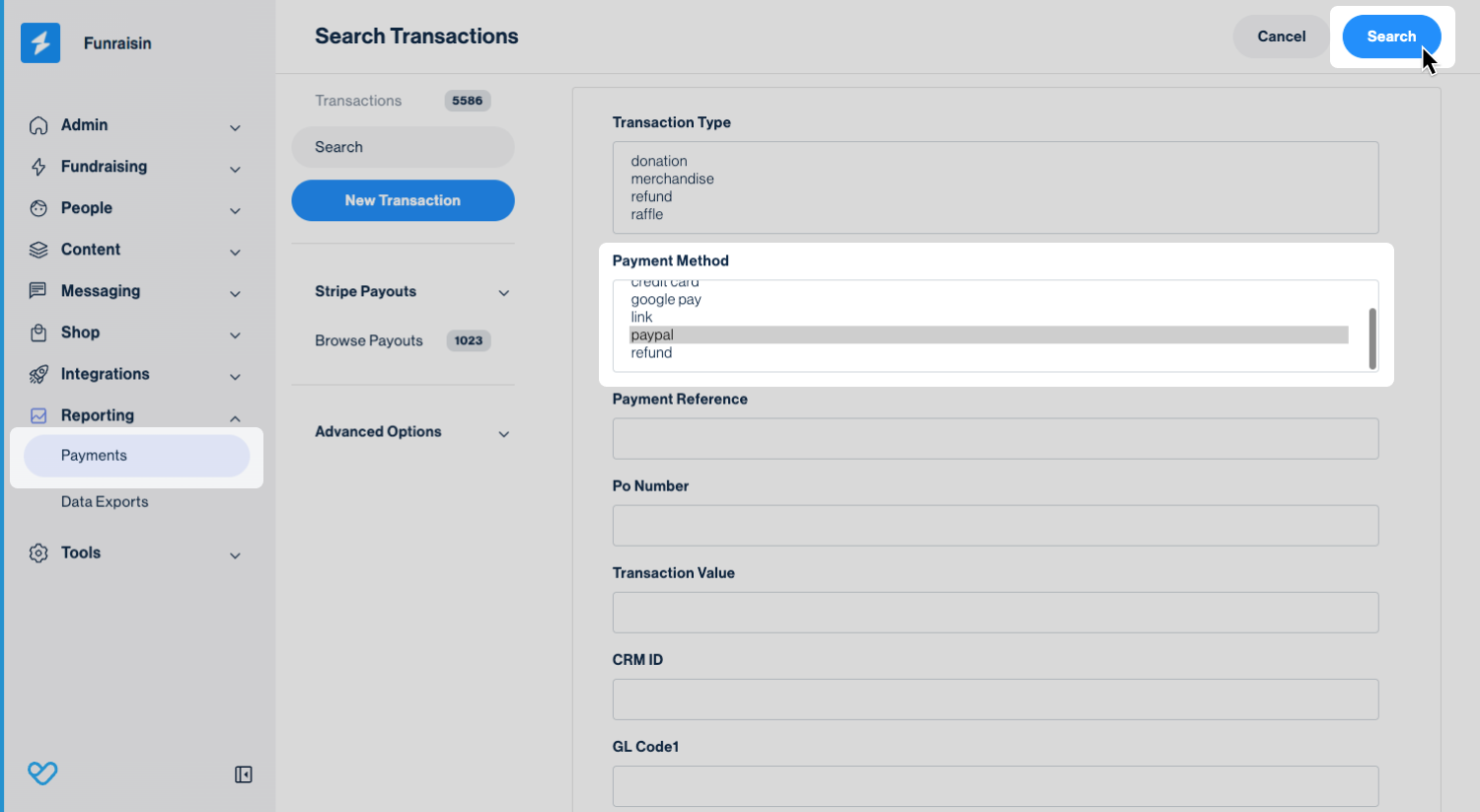Viewport: 1480px width, 812px height.
Task: Click the People face icon
Action: coord(38,208)
